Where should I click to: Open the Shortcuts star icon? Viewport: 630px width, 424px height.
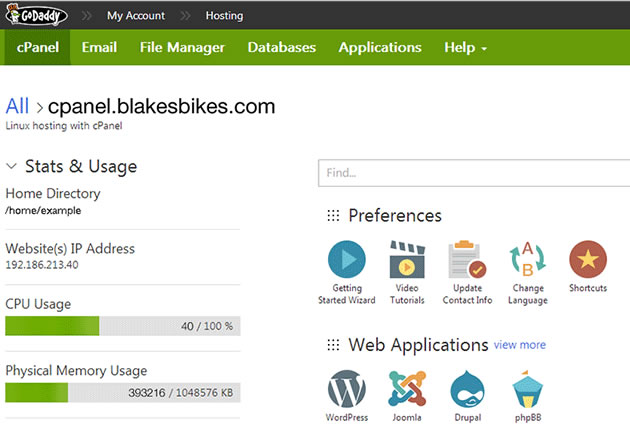tap(588, 259)
